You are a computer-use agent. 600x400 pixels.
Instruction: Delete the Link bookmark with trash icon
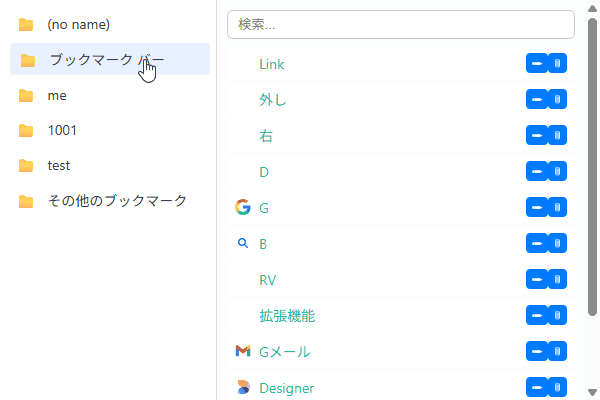click(x=557, y=63)
